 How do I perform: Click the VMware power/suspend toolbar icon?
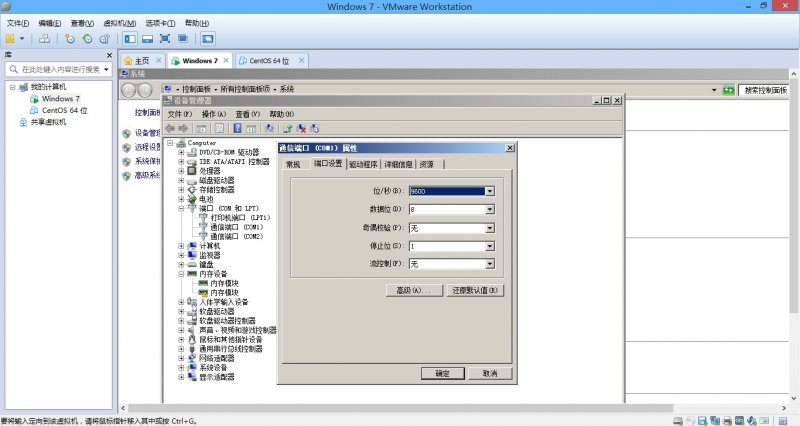pyautogui.click(x=10, y=39)
